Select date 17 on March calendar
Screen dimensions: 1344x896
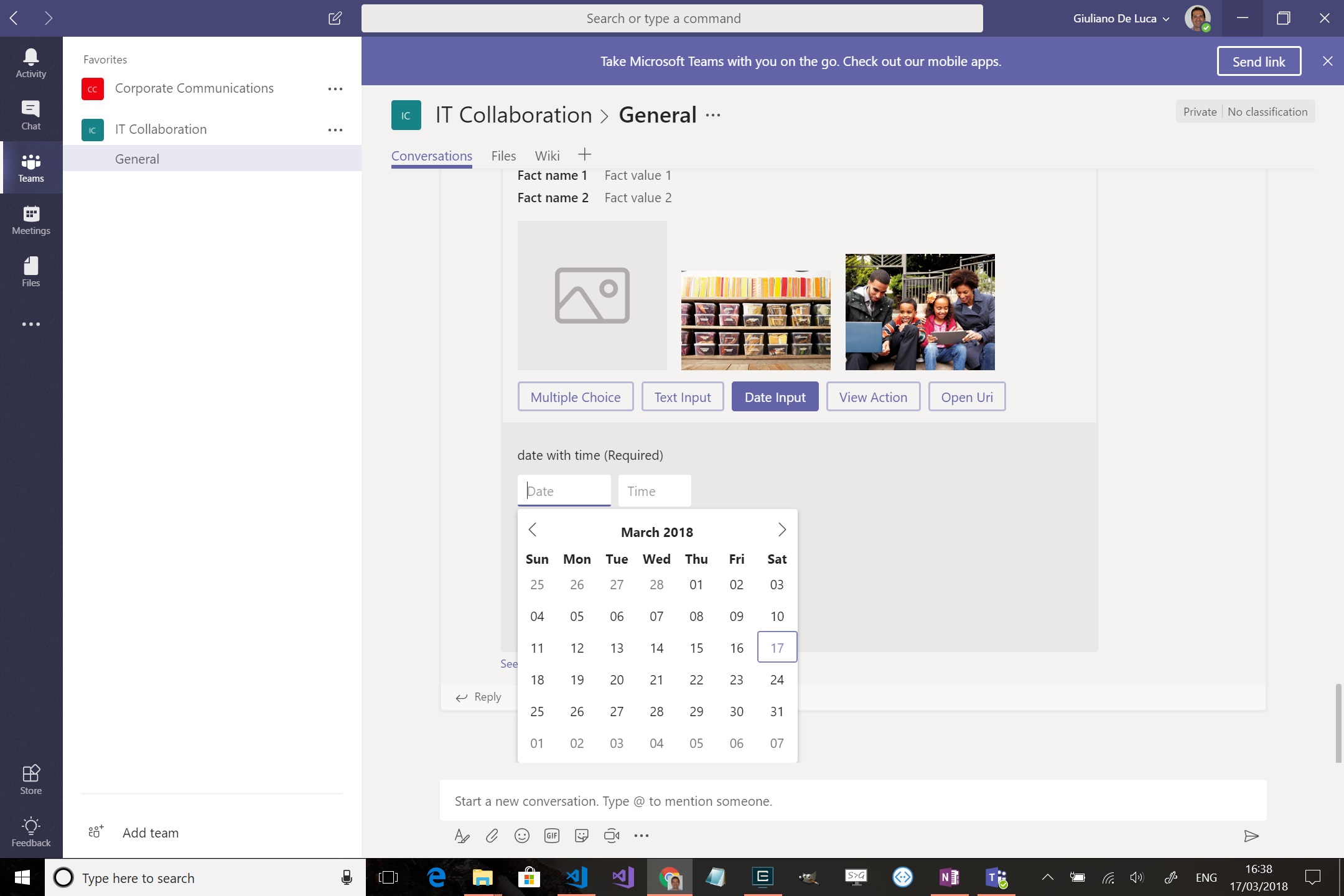[776, 647]
